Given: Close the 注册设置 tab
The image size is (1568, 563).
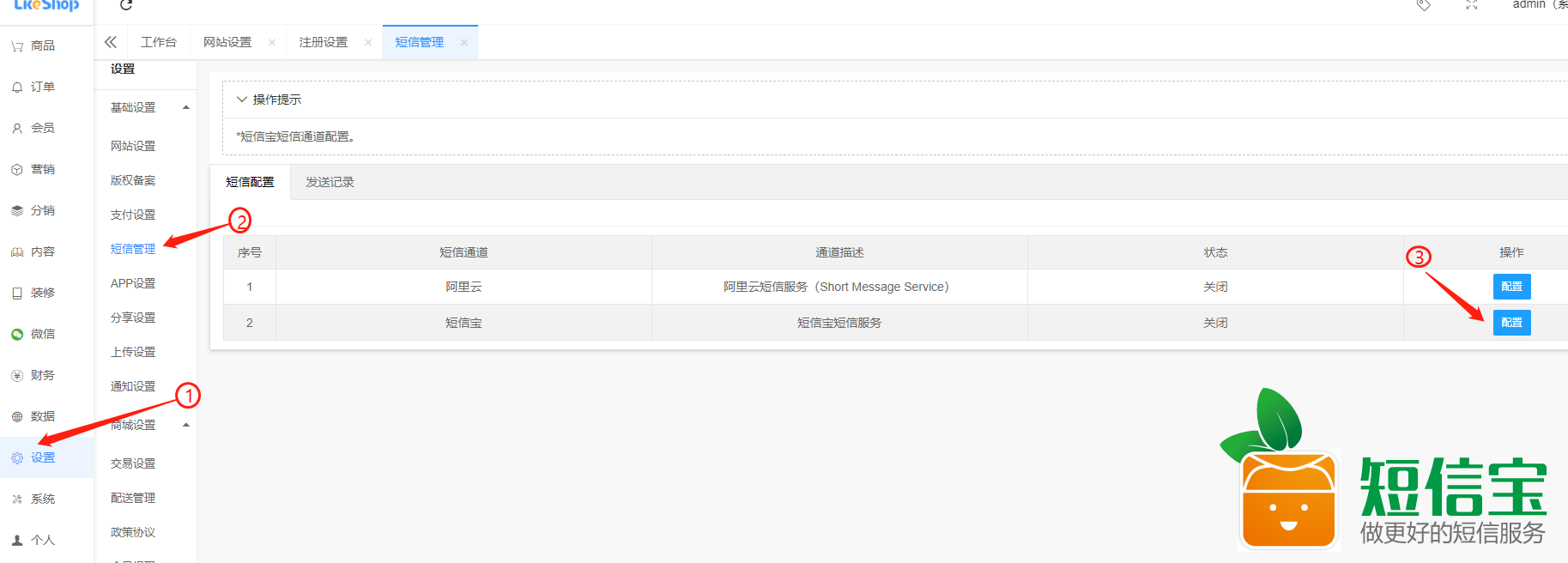Looking at the screenshot, I should [368, 42].
